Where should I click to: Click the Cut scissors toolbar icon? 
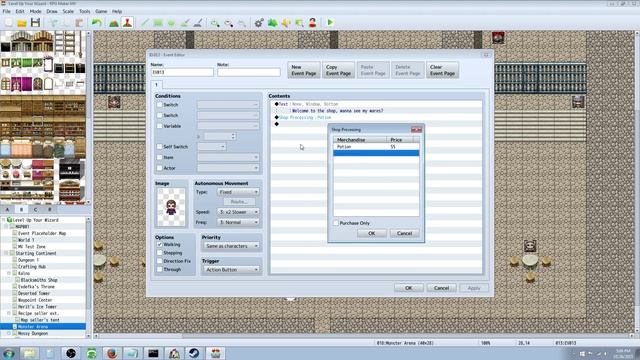pos(53,23)
